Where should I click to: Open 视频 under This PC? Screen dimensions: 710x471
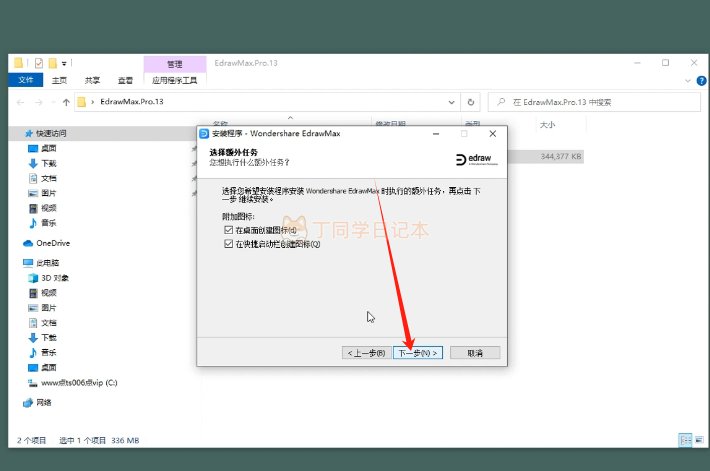click(48, 293)
